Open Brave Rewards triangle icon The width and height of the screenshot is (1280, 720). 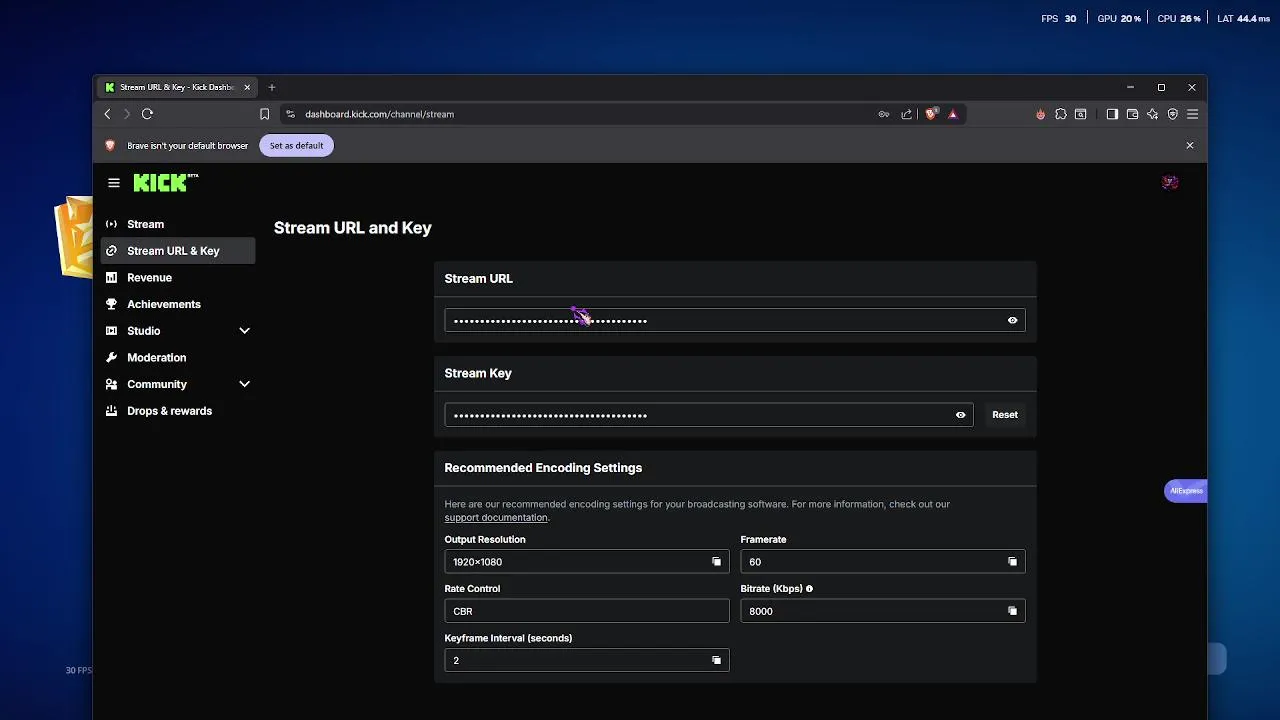952,114
